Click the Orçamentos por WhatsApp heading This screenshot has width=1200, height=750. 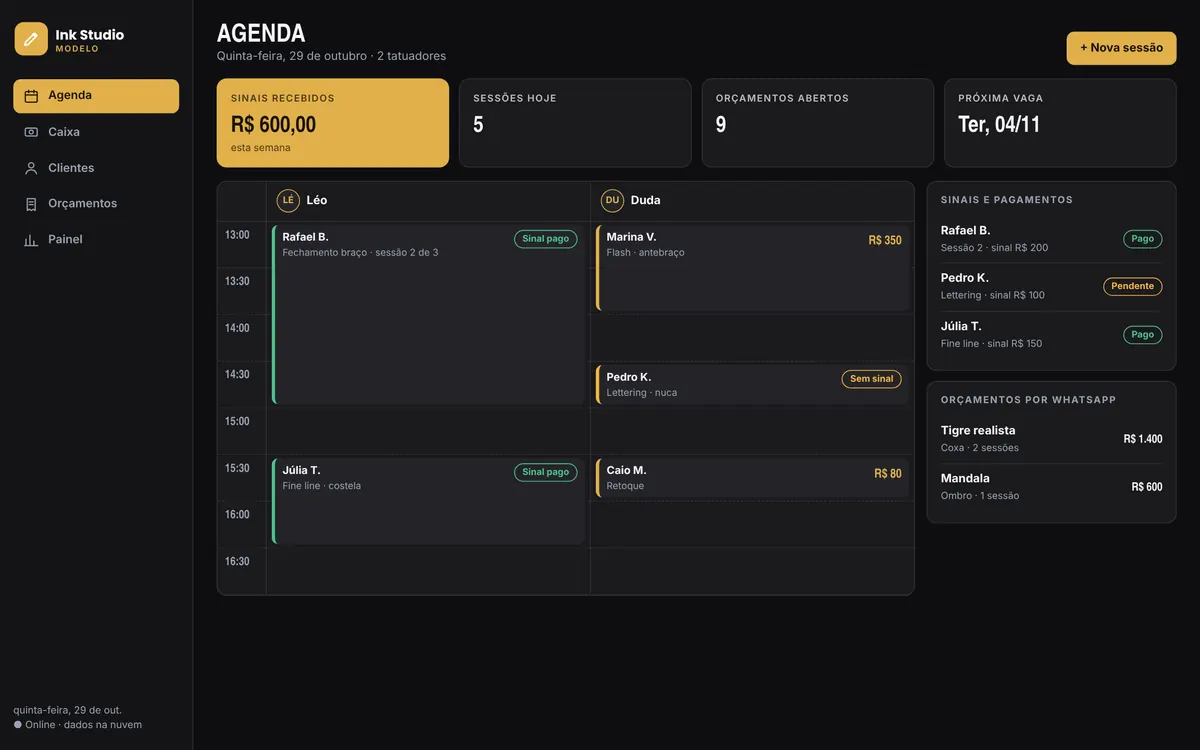(1028, 400)
